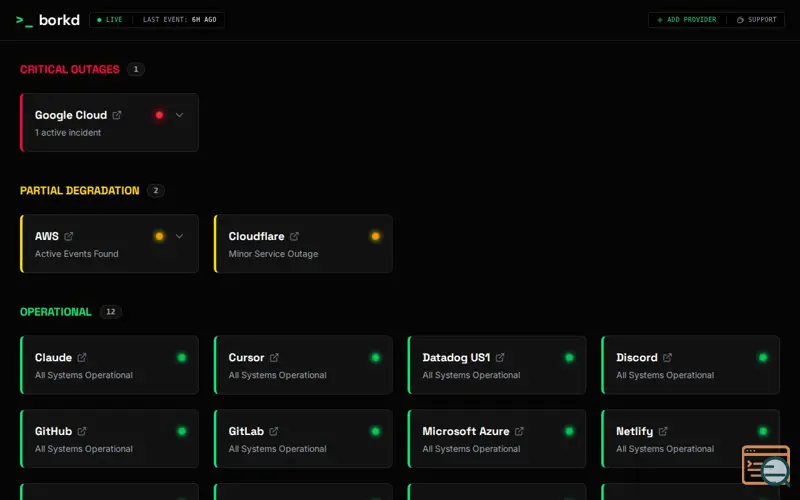Select the Microsoft Azure card title

pyautogui.click(x=466, y=431)
